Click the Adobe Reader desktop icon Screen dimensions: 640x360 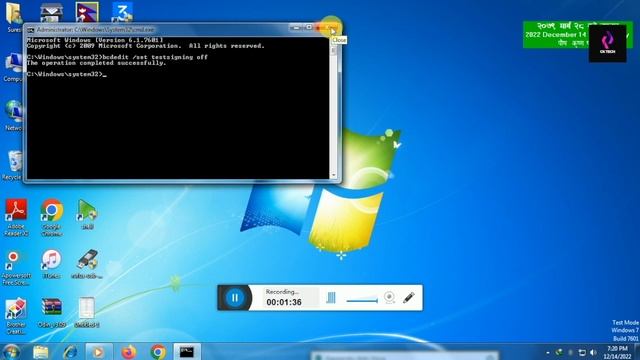[x=16, y=217]
